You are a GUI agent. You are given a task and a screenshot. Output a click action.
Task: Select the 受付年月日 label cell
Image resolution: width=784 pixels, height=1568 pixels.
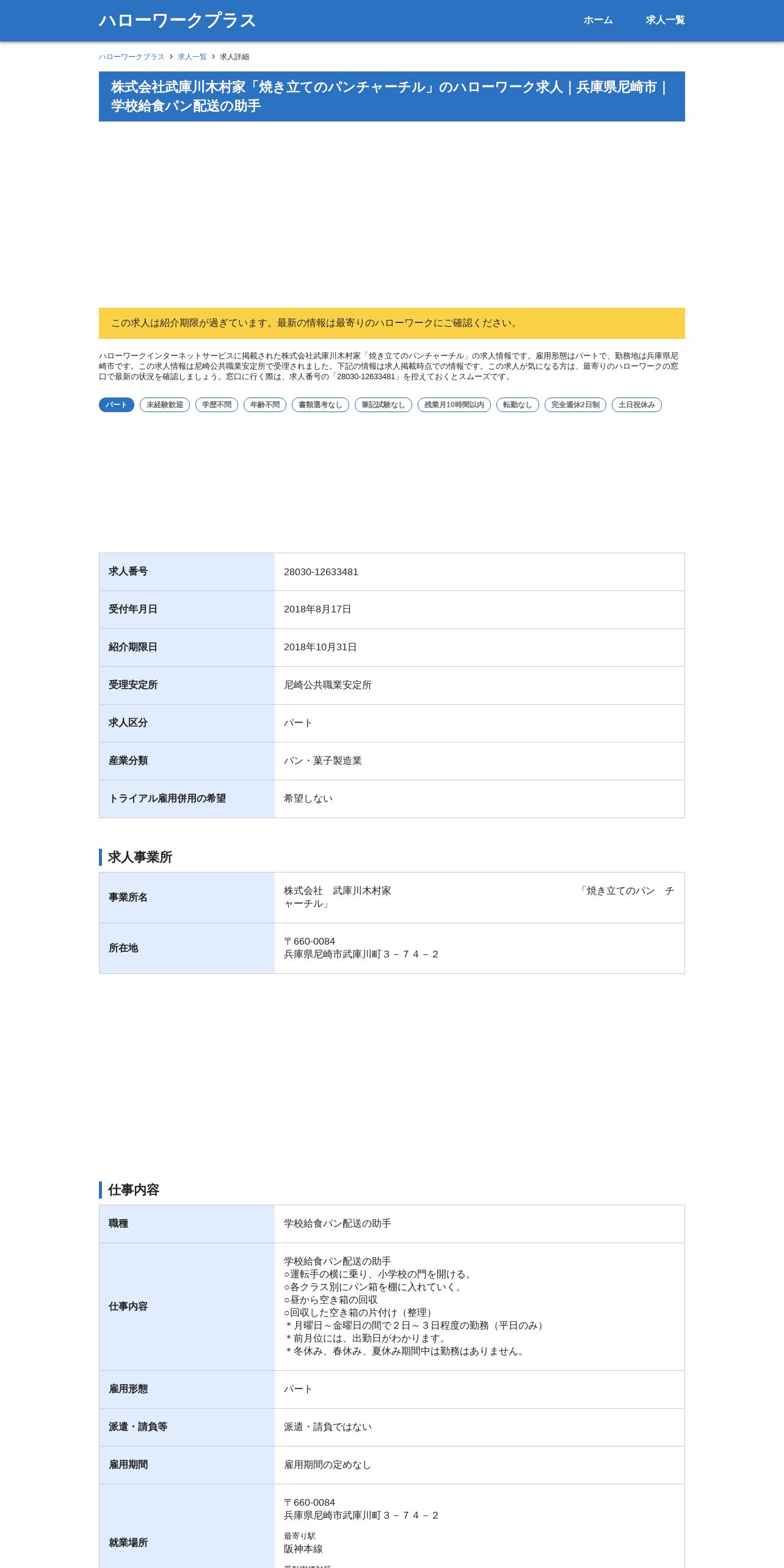[187, 610]
